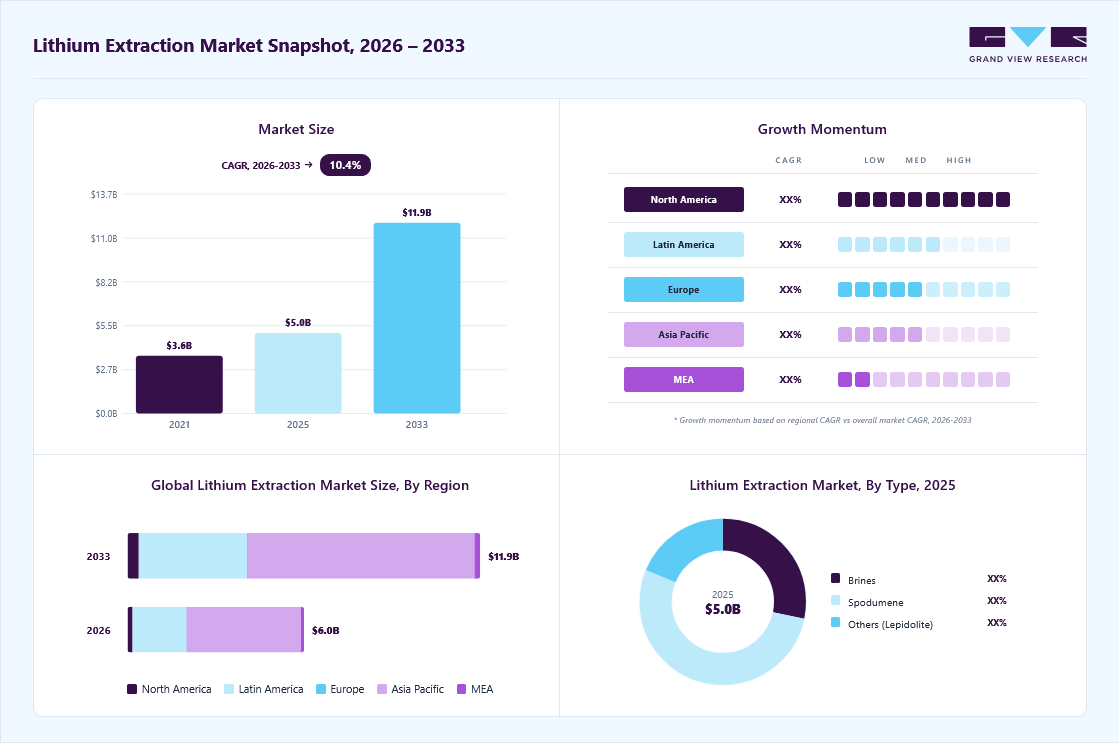Click the $0.0B y-axis label
The image size is (1120, 743).
coord(106,414)
